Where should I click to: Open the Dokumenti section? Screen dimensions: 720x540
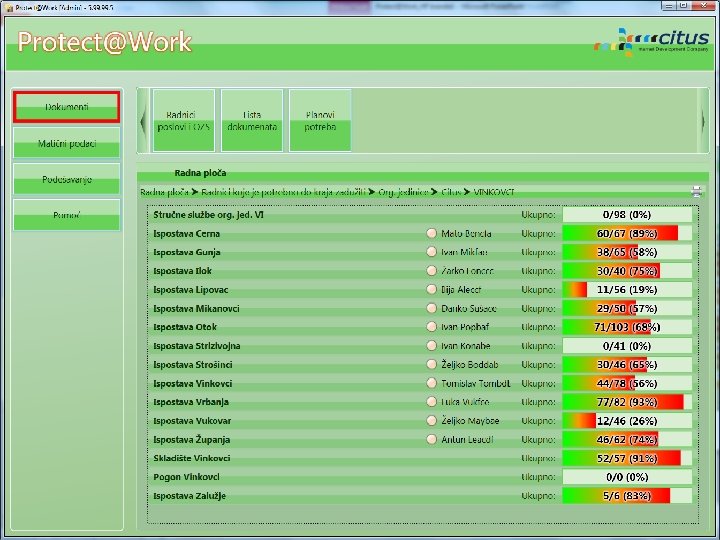(x=67, y=107)
